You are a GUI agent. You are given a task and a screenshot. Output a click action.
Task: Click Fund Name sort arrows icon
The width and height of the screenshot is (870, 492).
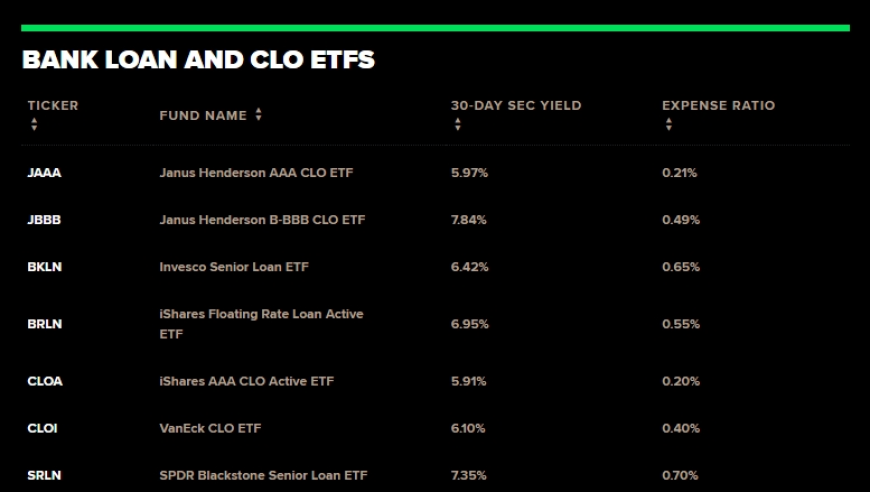[259, 114]
